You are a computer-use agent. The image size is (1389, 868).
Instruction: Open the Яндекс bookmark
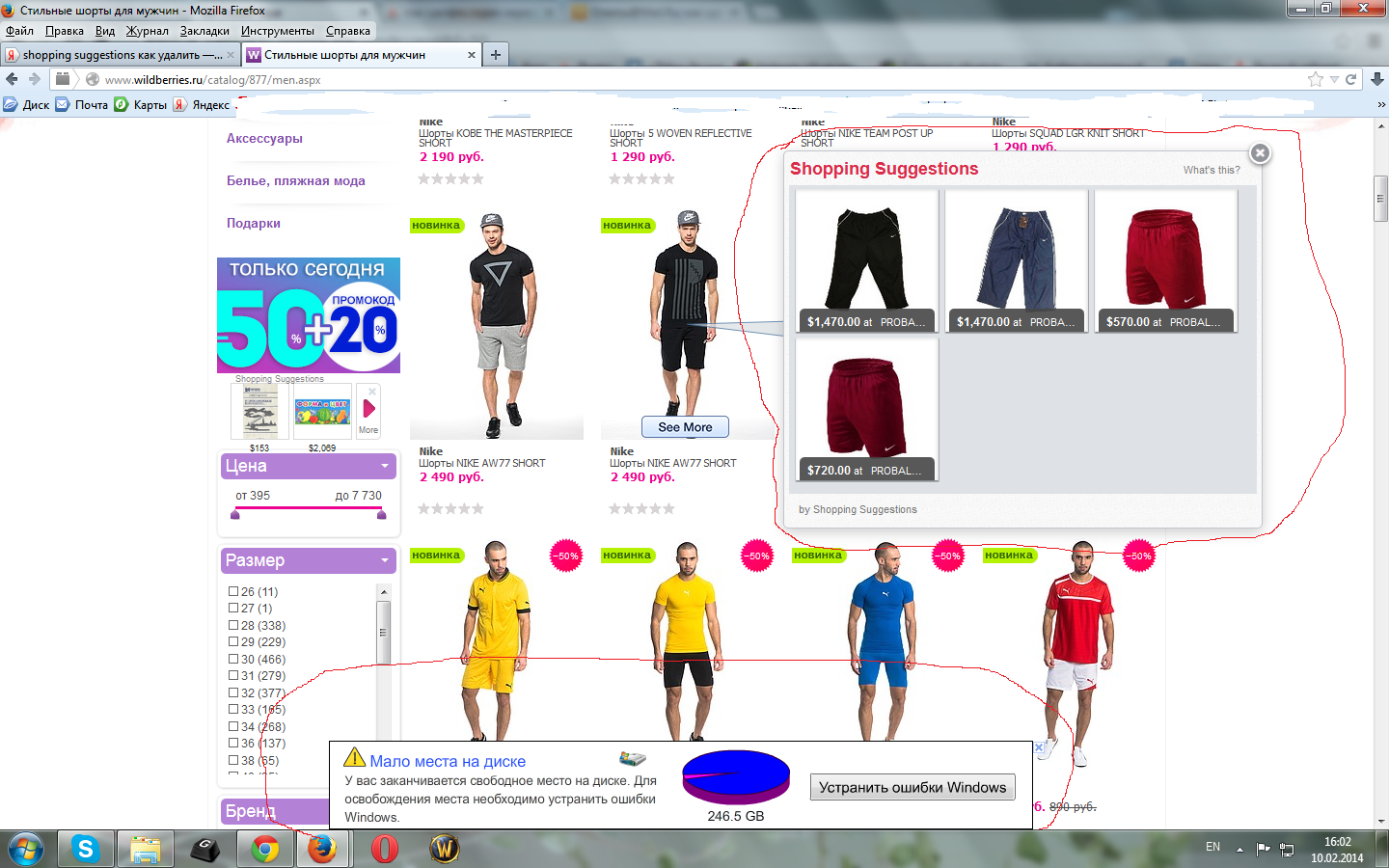202,104
